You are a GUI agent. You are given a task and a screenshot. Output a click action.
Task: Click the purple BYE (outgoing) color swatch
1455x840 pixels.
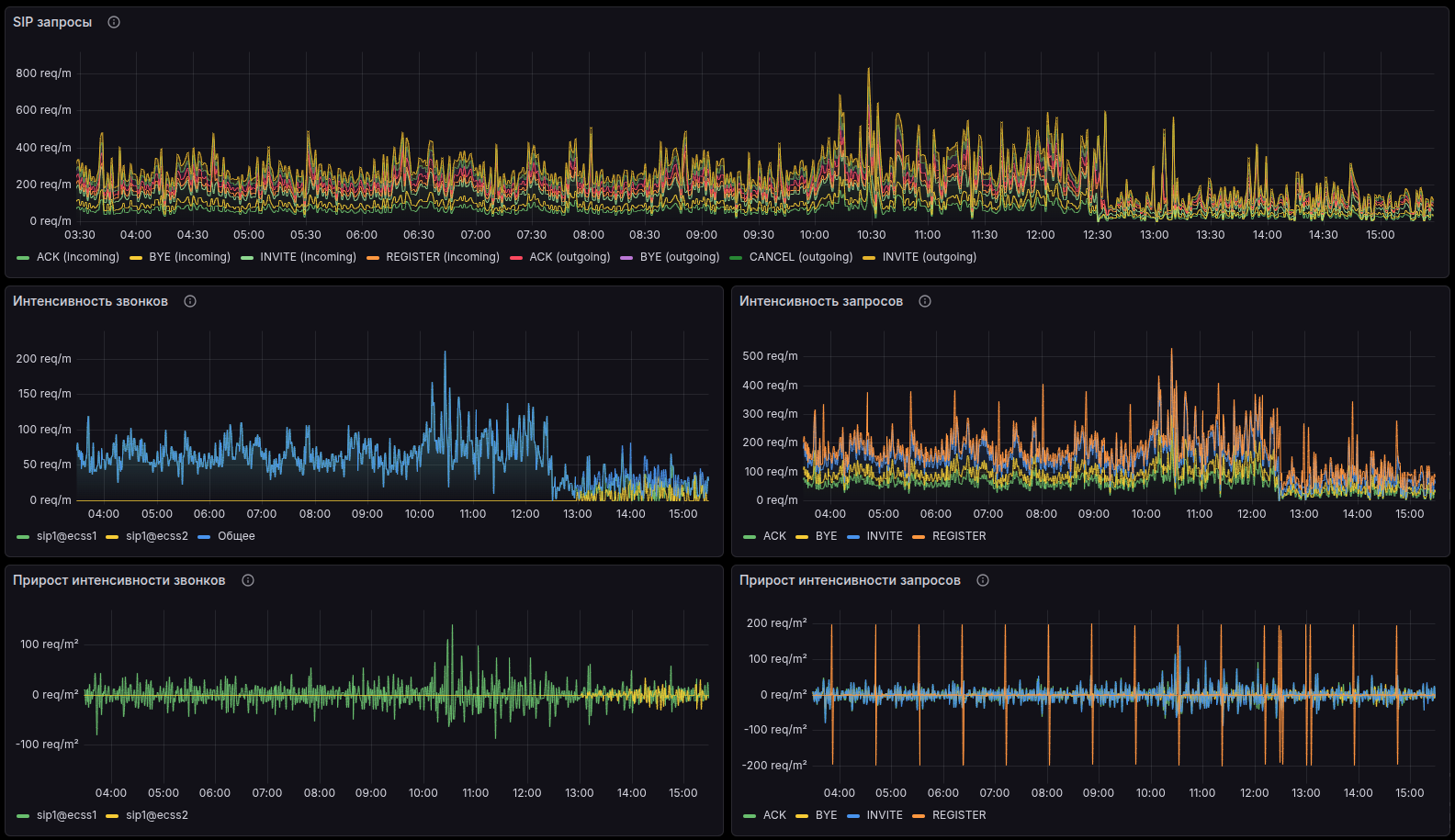(626, 258)
